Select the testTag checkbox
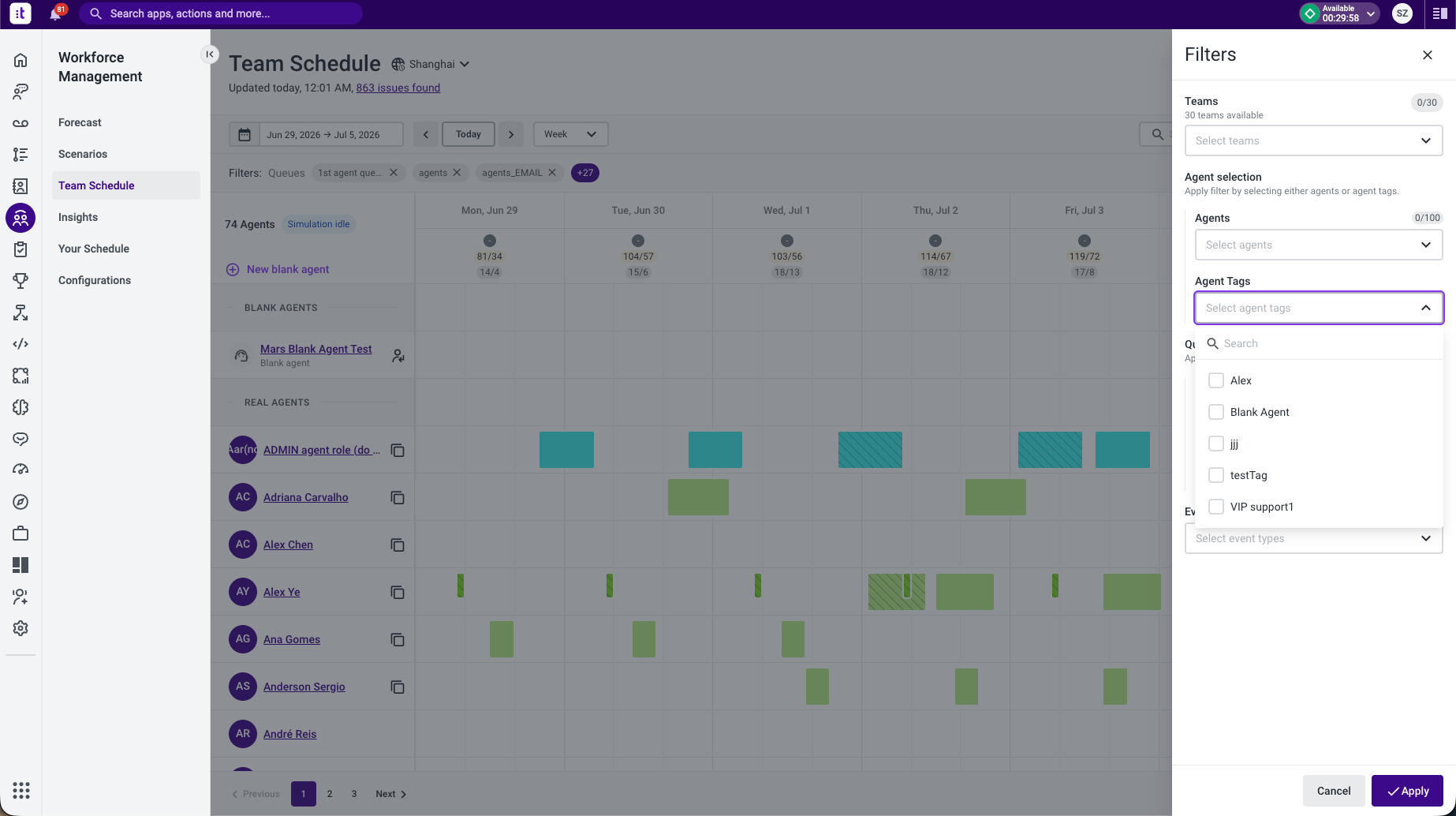The height and width of the screenshot is (816, 1456). (1216, 475)
